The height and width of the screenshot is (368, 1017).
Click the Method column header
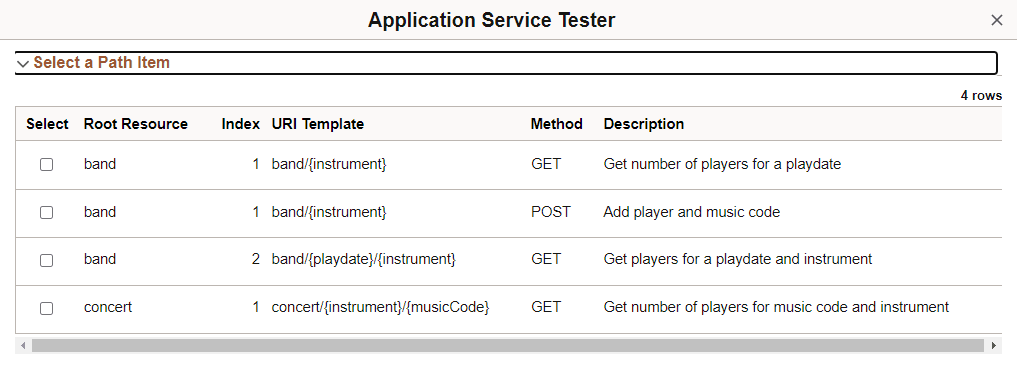coord(556,124)
